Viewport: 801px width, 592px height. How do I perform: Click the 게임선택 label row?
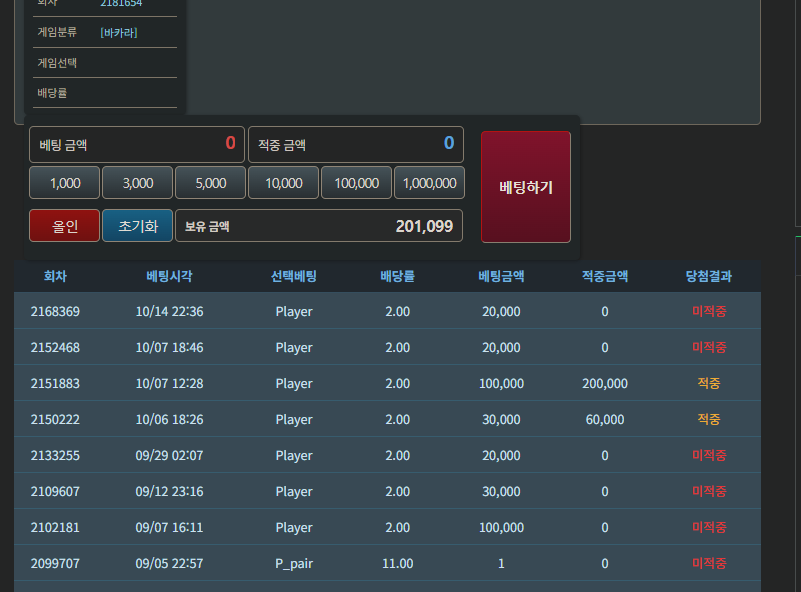[105, 63]
